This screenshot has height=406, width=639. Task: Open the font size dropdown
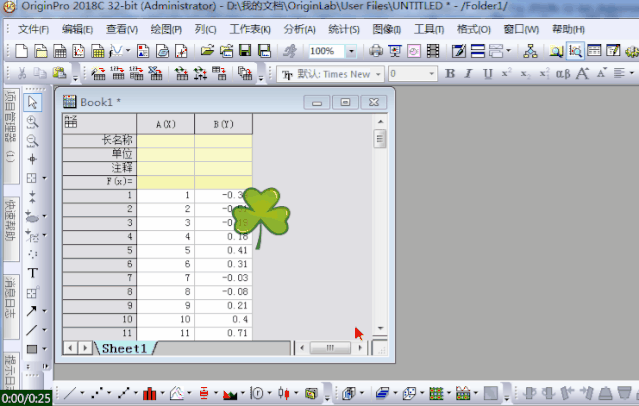point(431,74)
